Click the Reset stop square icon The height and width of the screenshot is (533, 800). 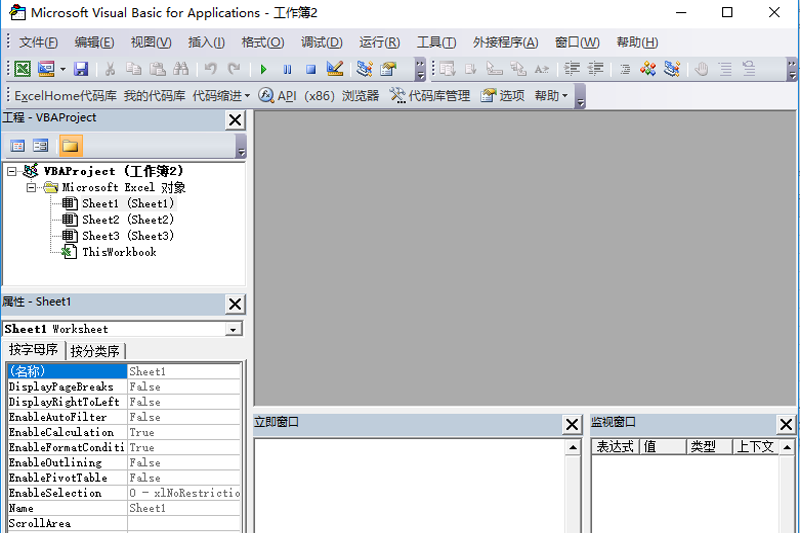(310, 69)
